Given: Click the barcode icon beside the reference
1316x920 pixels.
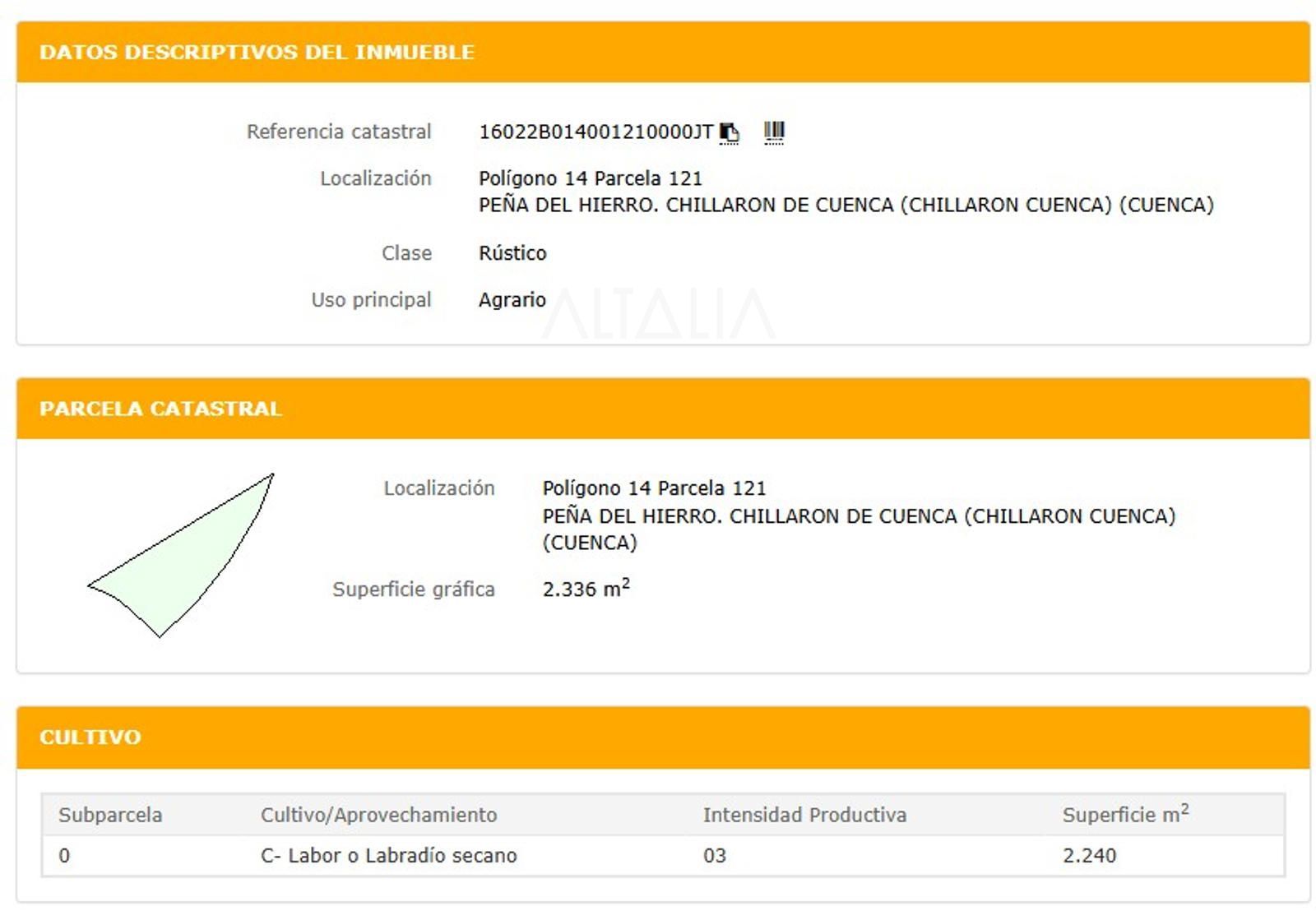Looking at the screenshot, I should coord(774,132).
